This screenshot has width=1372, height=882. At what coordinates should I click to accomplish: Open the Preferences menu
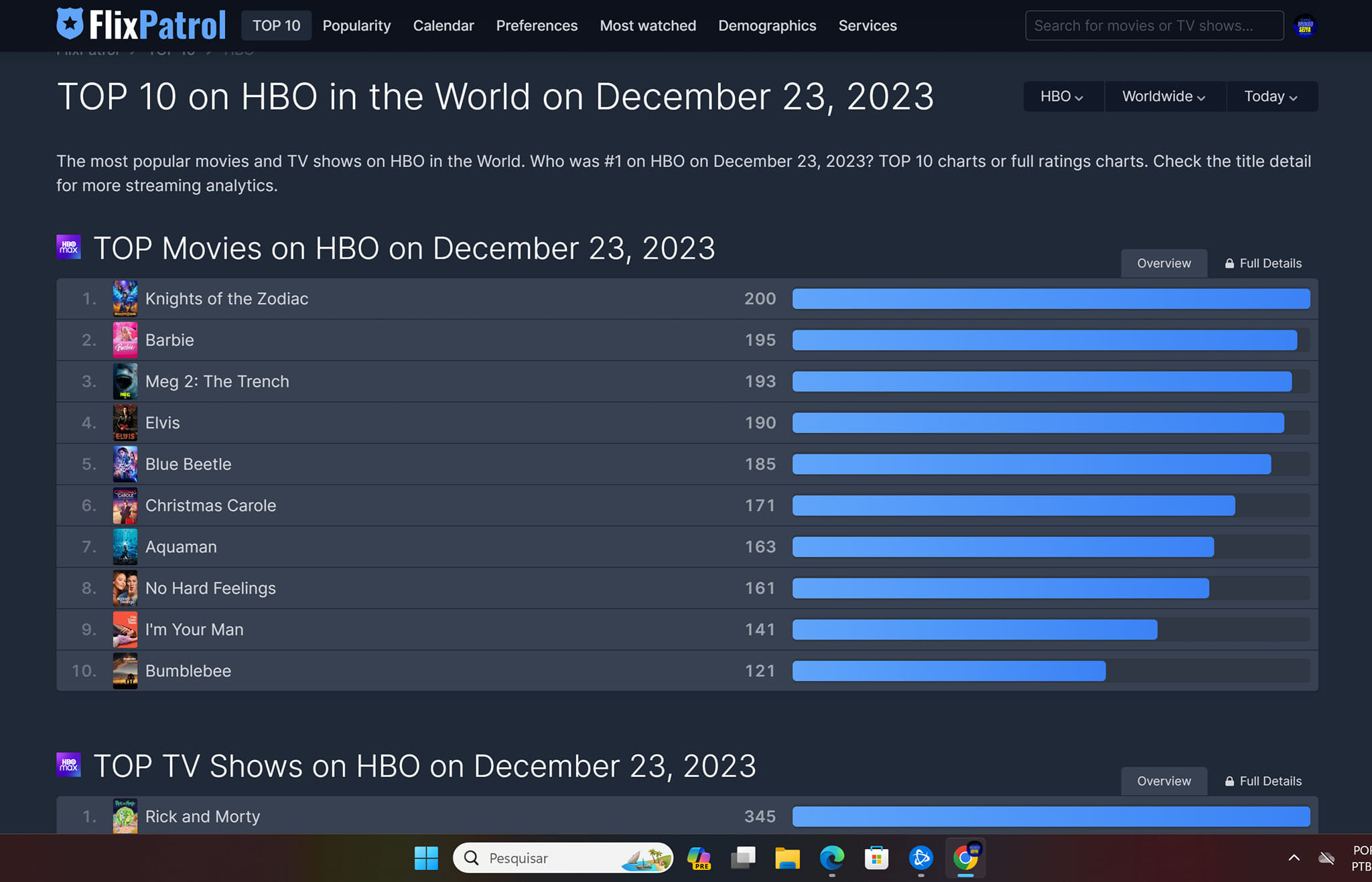click(537, 25)
